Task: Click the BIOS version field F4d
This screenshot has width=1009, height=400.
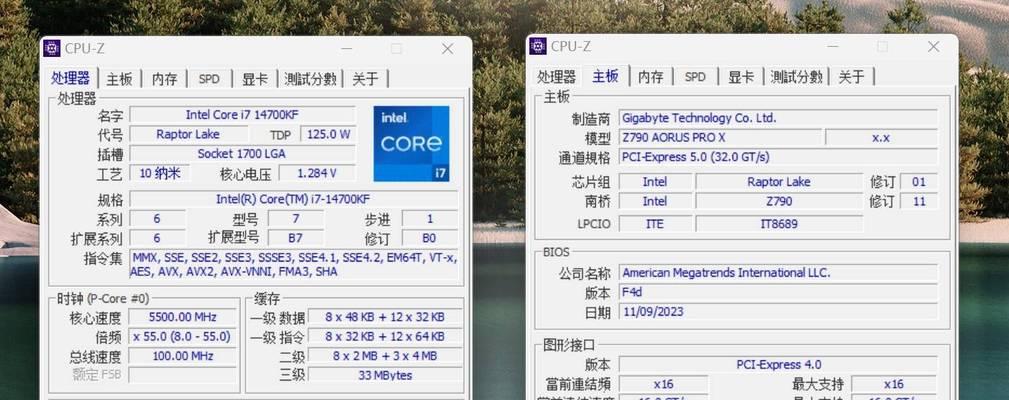Action: pos(778,292)
